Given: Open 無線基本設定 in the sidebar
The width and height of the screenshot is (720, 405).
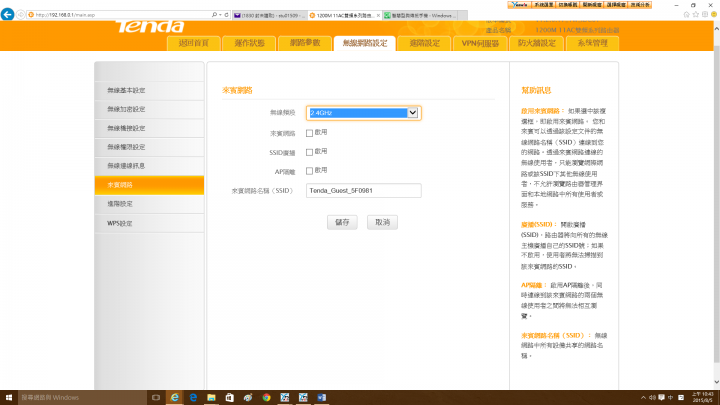Looking at the screenshot, I should point(149,91).
